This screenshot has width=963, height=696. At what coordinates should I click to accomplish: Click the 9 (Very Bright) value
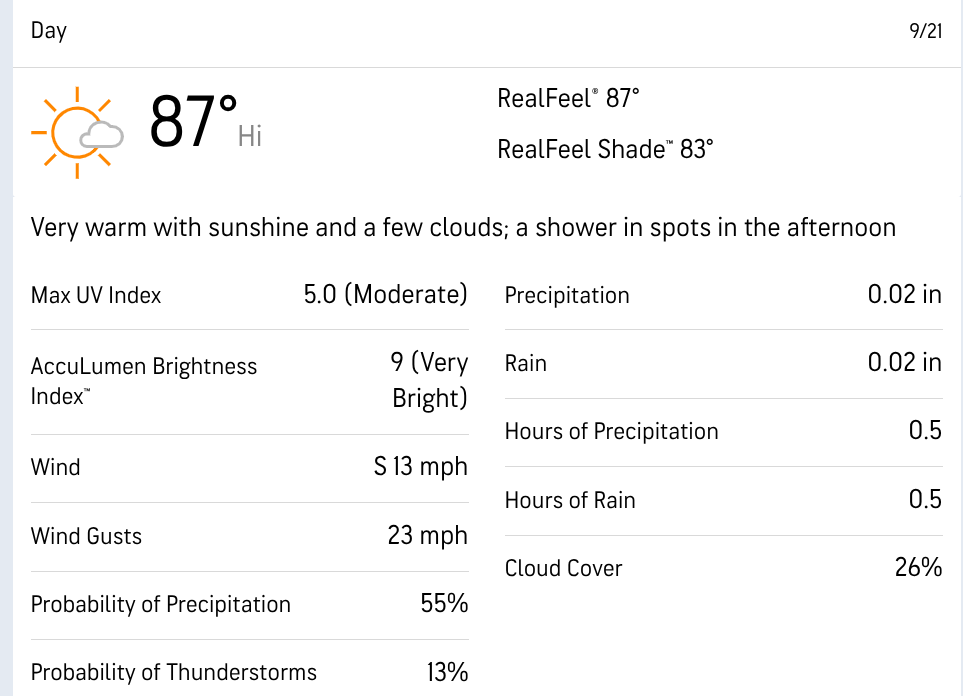[429, 381]
